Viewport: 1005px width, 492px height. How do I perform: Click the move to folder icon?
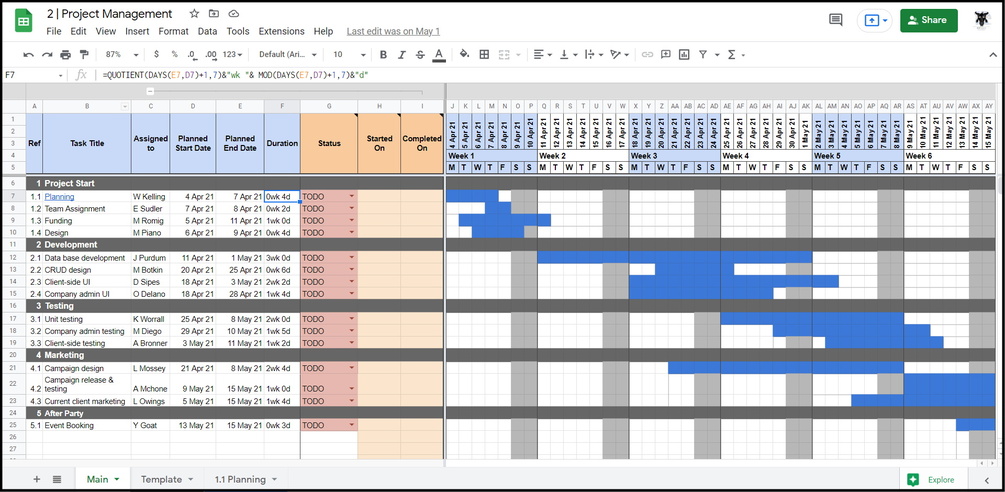(213, 13)
